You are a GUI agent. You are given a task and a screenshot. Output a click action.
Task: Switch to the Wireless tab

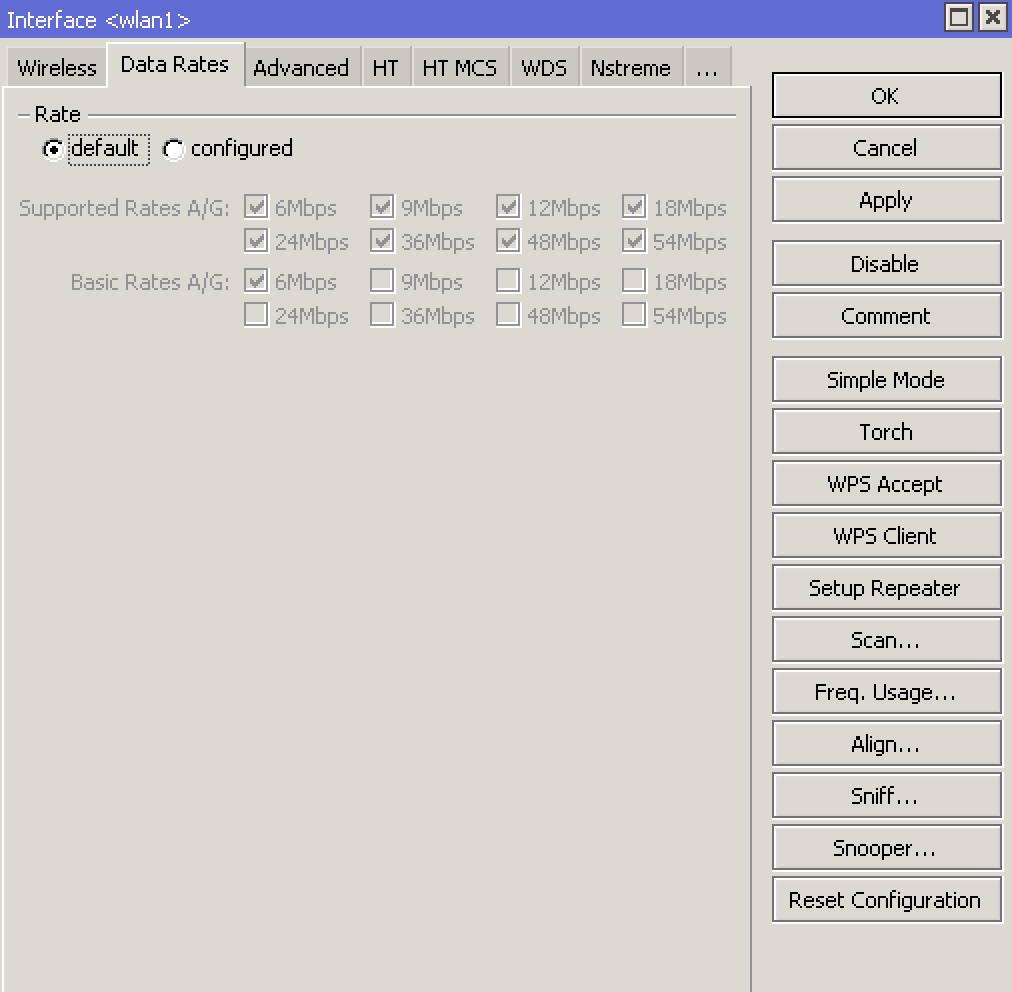[56, 67]
